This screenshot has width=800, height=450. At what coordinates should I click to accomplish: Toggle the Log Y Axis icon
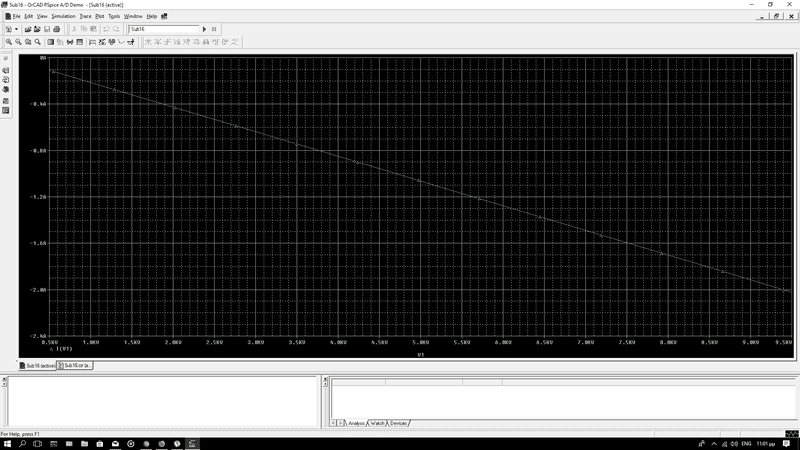click(x=80, y=42)
